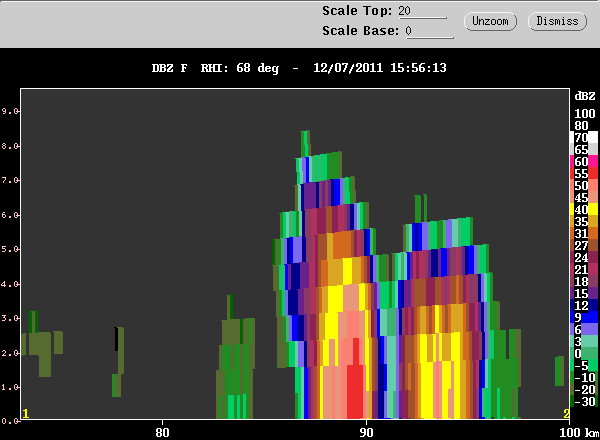Click the red high-reflectivity storm core

[x=355, y=386]
